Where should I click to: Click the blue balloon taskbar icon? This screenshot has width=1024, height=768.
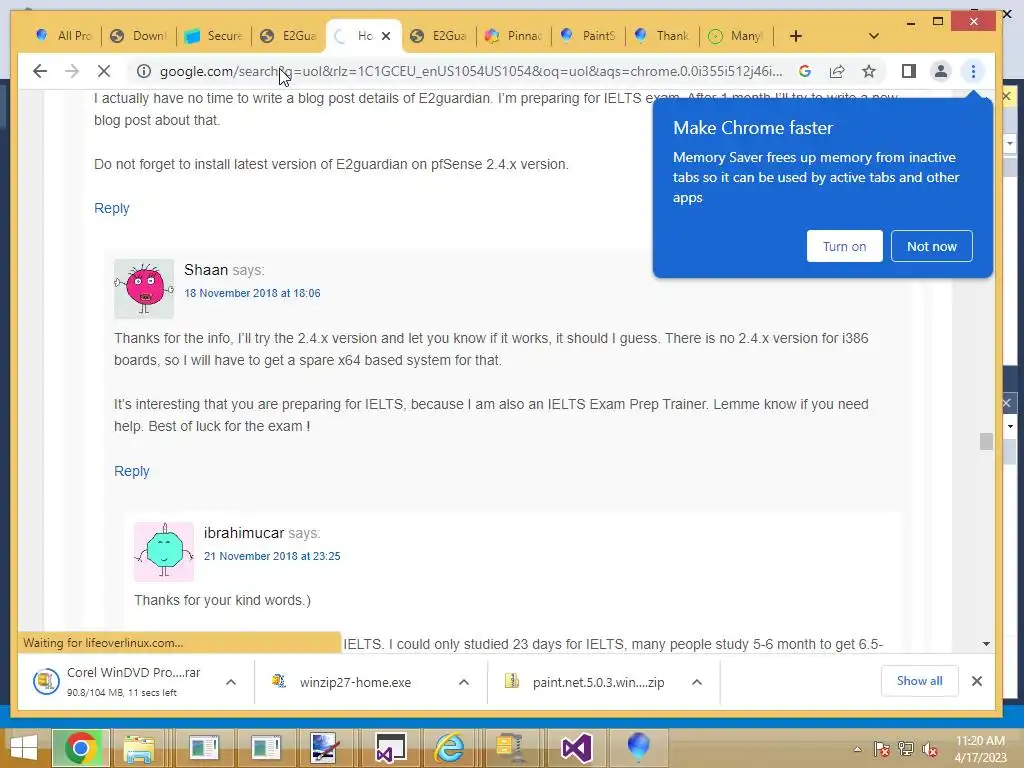click(638, 748)
